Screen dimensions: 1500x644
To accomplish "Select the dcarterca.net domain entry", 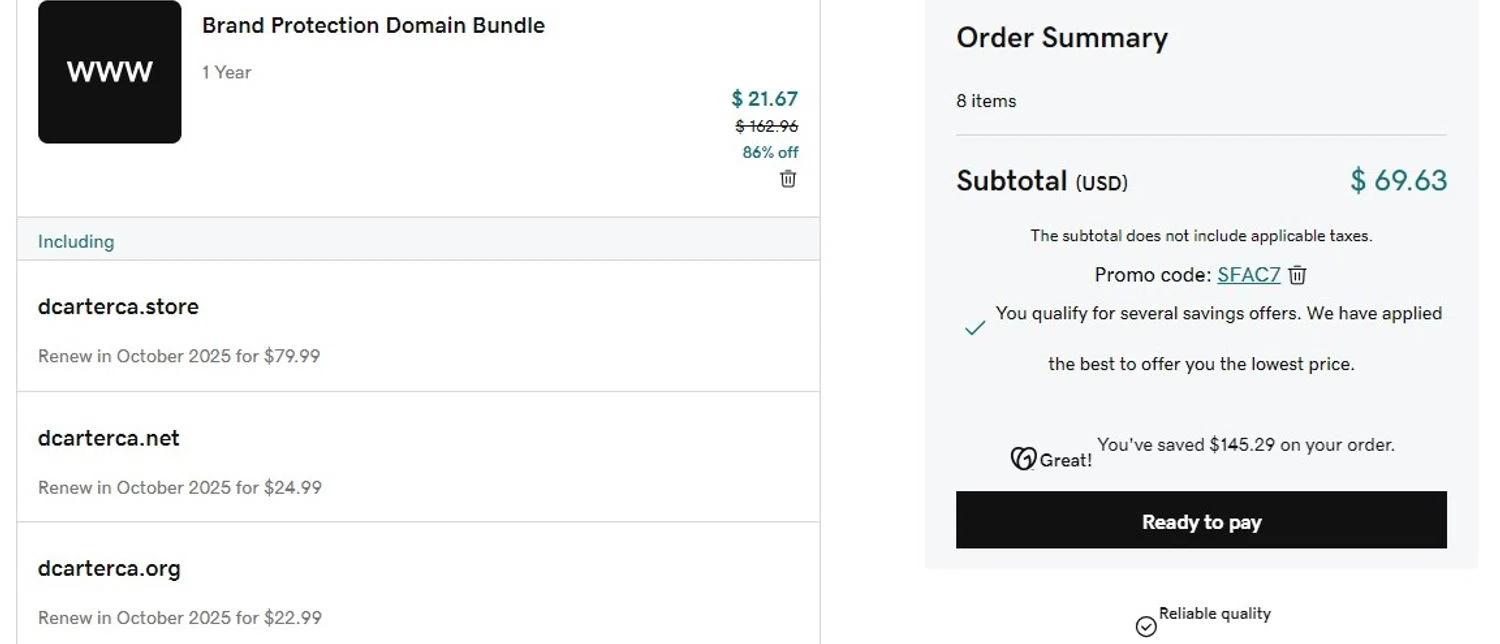I will pyautogui.click(x=109, y=438).
